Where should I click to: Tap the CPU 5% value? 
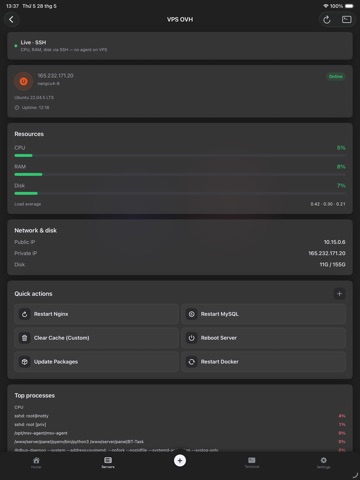(341, 148)
